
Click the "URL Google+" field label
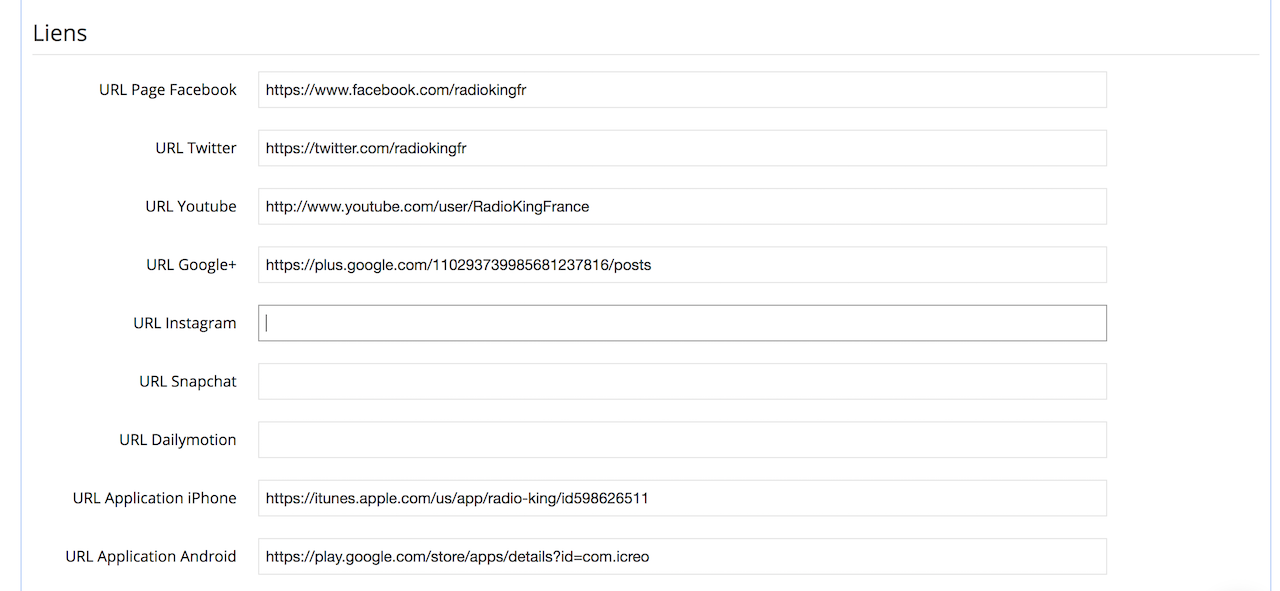pos(191,265)
